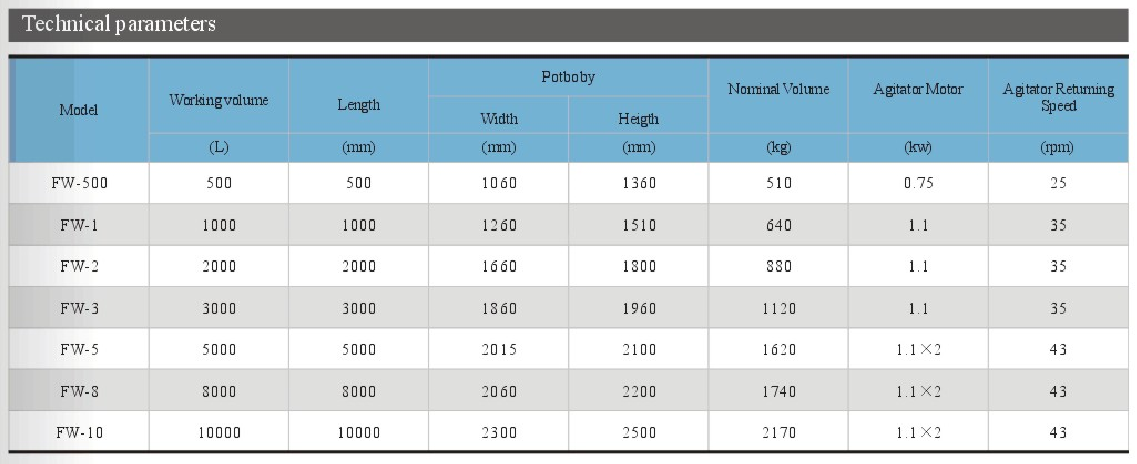Click the FW-2 model row label
This screenshot has height=464, width=1137.
pyautogui.click(x=79, y=266)
